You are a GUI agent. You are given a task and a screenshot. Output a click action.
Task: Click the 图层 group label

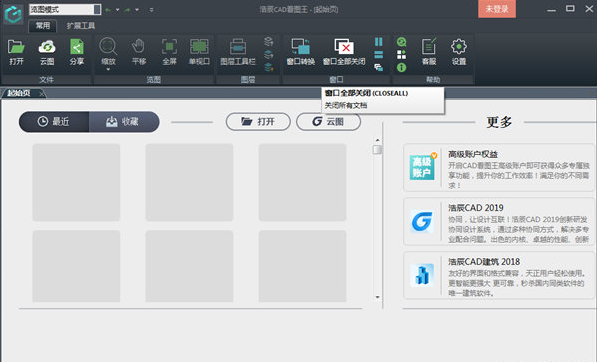coord(248,80)
